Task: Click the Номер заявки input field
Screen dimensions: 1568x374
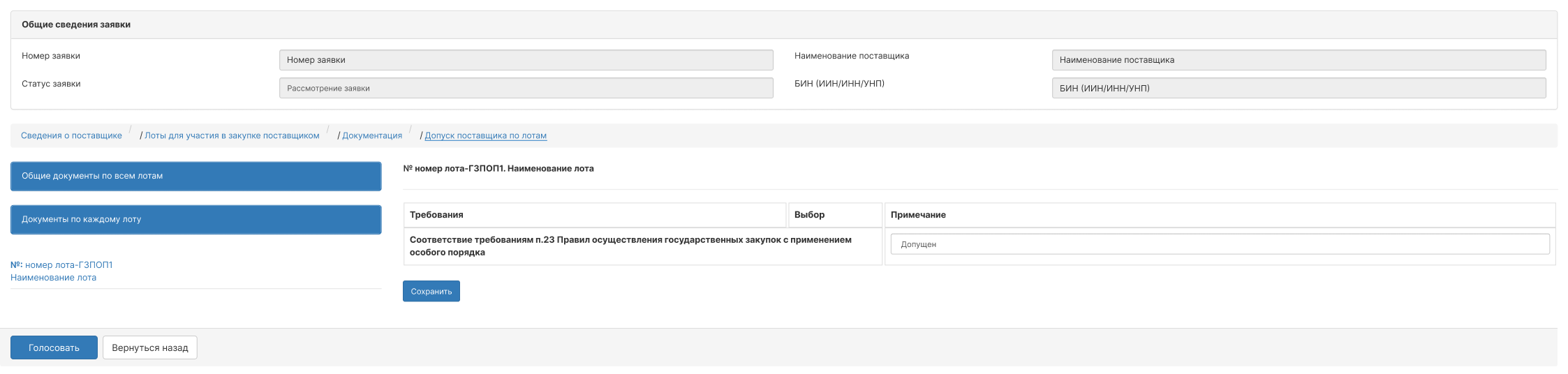Action: tap(526, 60)
